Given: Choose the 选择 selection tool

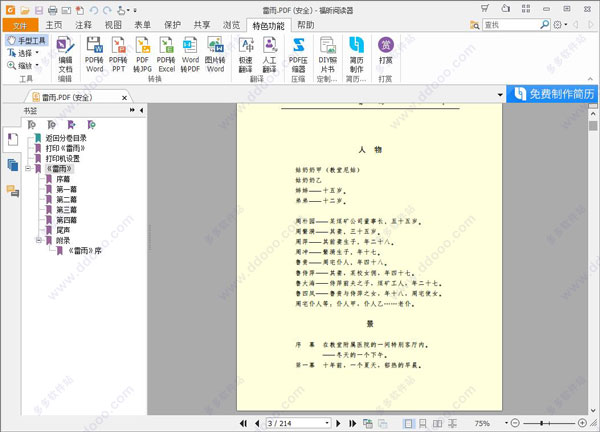Looking at the screenshot, I should click(x=20, y=53).
